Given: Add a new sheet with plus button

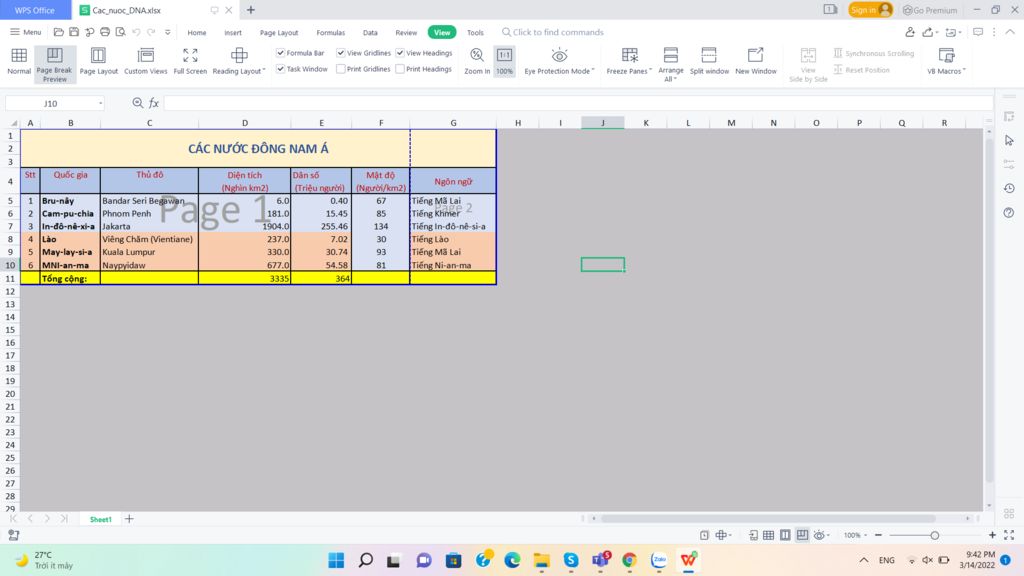Looking at the screenshot, I should [x=129, y=519].
